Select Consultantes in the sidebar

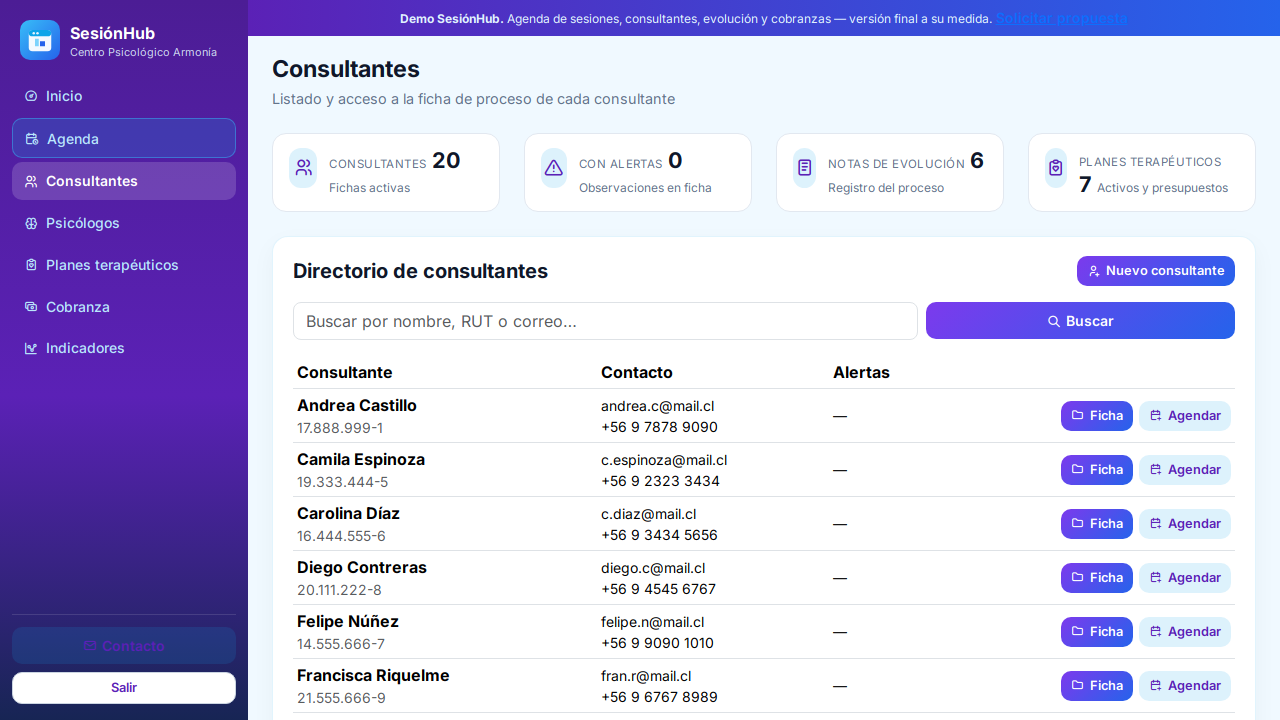click(x=124, y=181)
